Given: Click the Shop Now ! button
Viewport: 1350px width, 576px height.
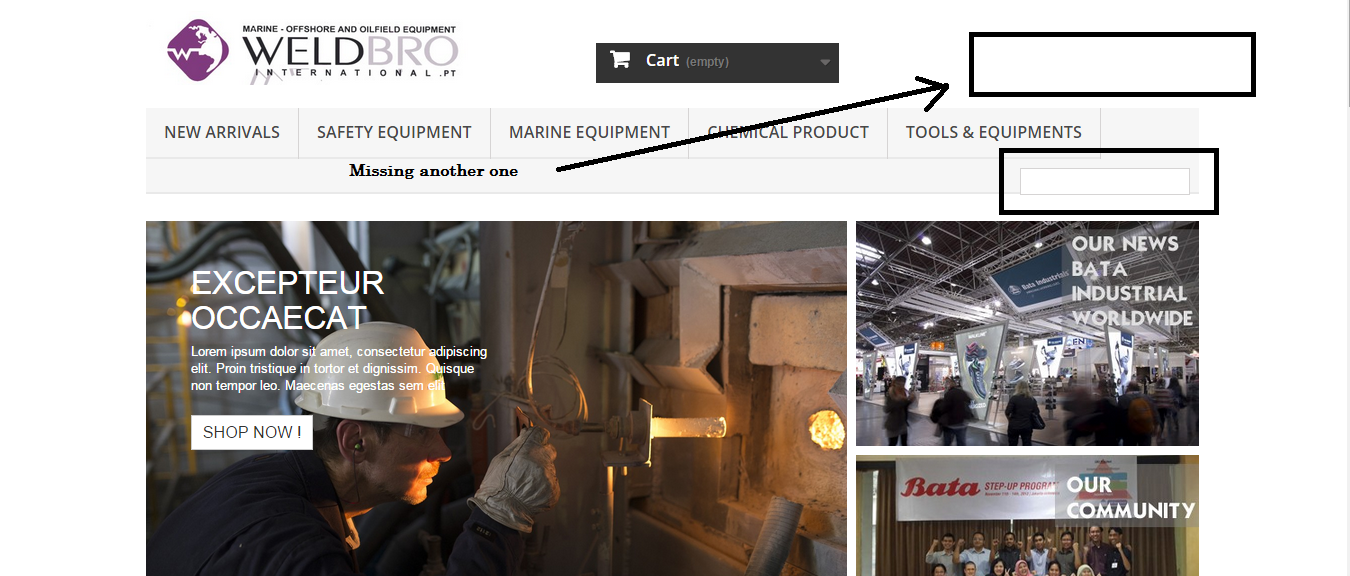Looking at the screenshot, I should 252,432.
